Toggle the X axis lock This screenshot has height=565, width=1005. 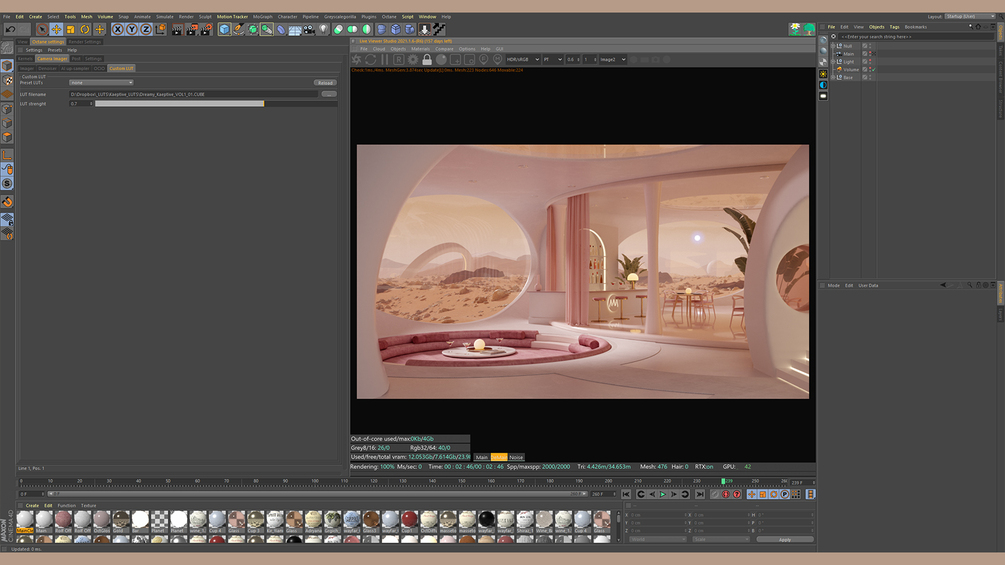[117, 29]
